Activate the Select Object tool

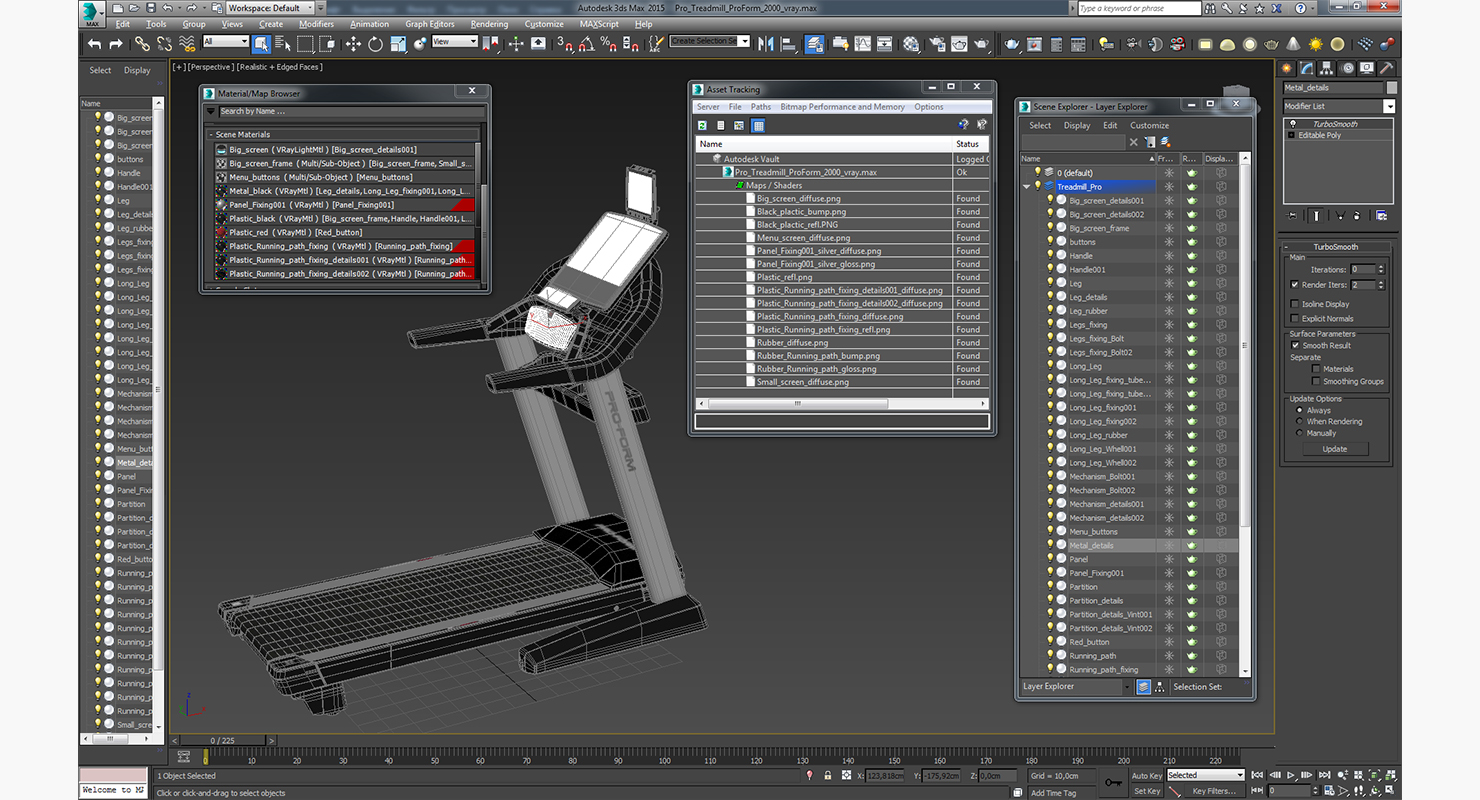coord(261,44)
